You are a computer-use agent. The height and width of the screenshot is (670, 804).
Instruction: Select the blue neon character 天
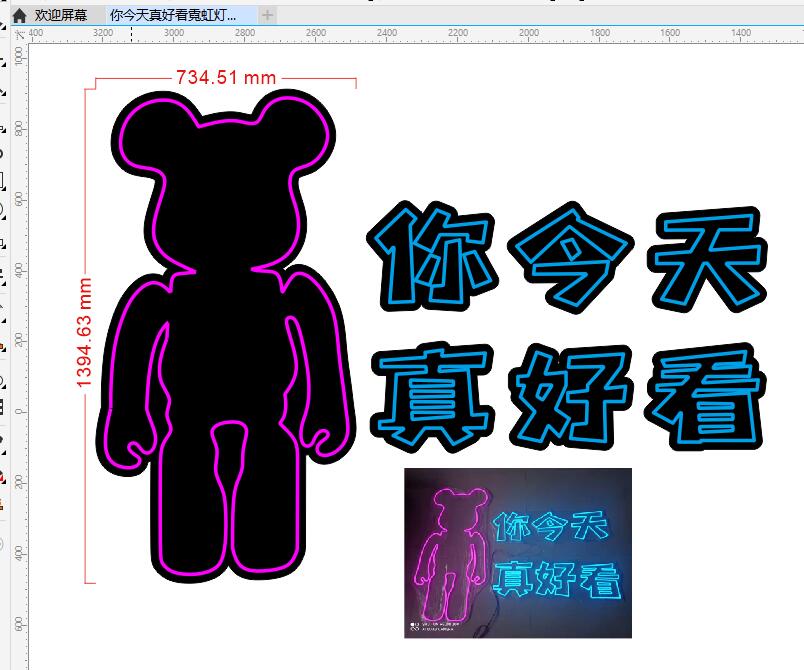point(707,258)
